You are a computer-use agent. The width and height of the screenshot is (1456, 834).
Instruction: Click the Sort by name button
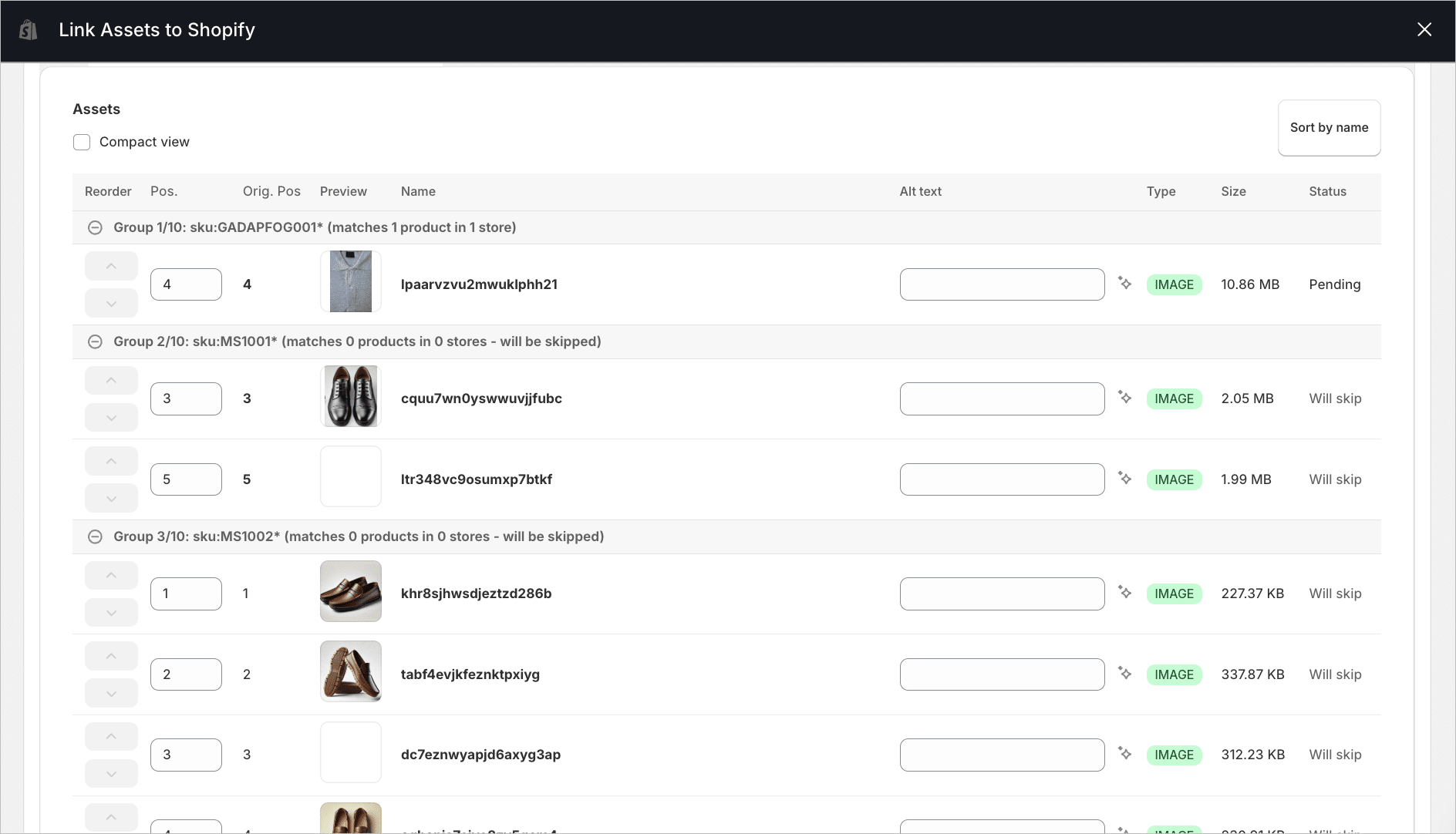1329,128
